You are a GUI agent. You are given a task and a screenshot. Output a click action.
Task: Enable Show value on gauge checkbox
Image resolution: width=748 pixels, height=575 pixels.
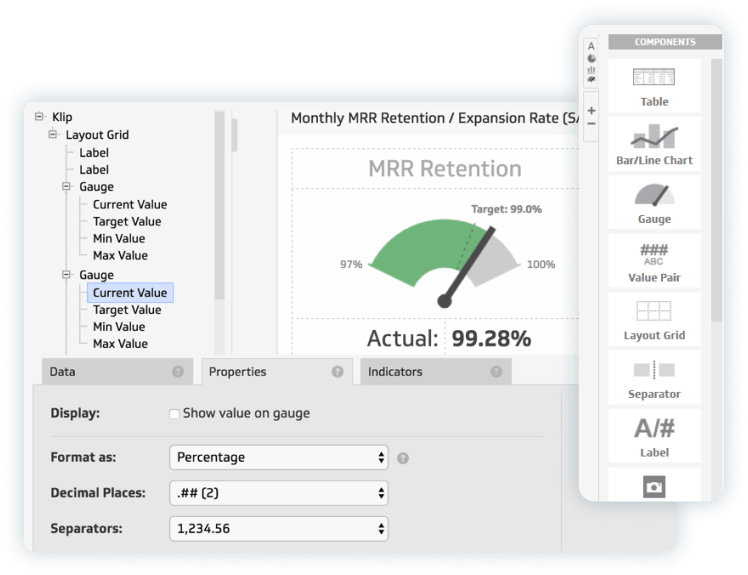pyautogui.click(x=175, y=414)
